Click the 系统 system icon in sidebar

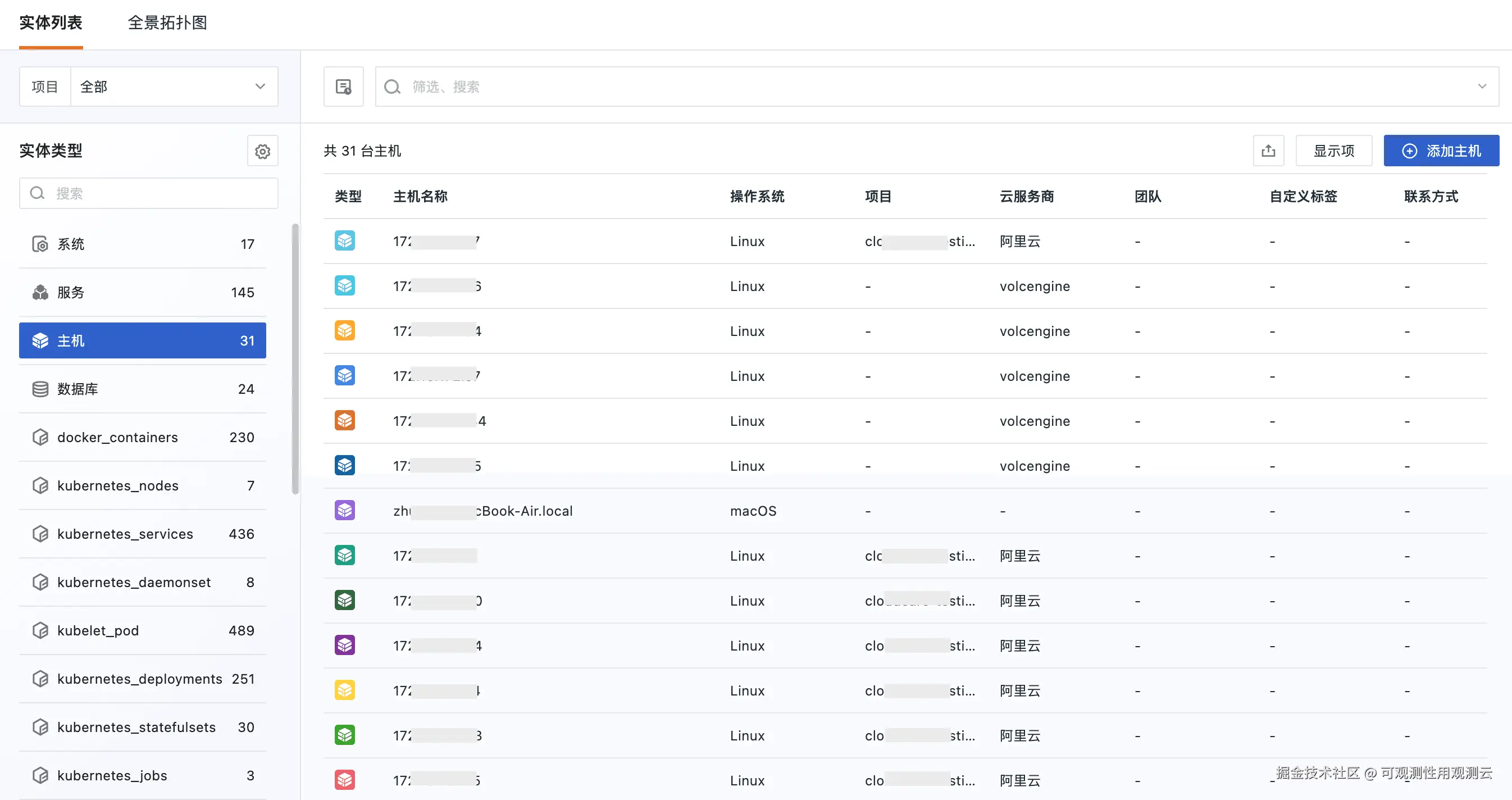pos(40,244)
